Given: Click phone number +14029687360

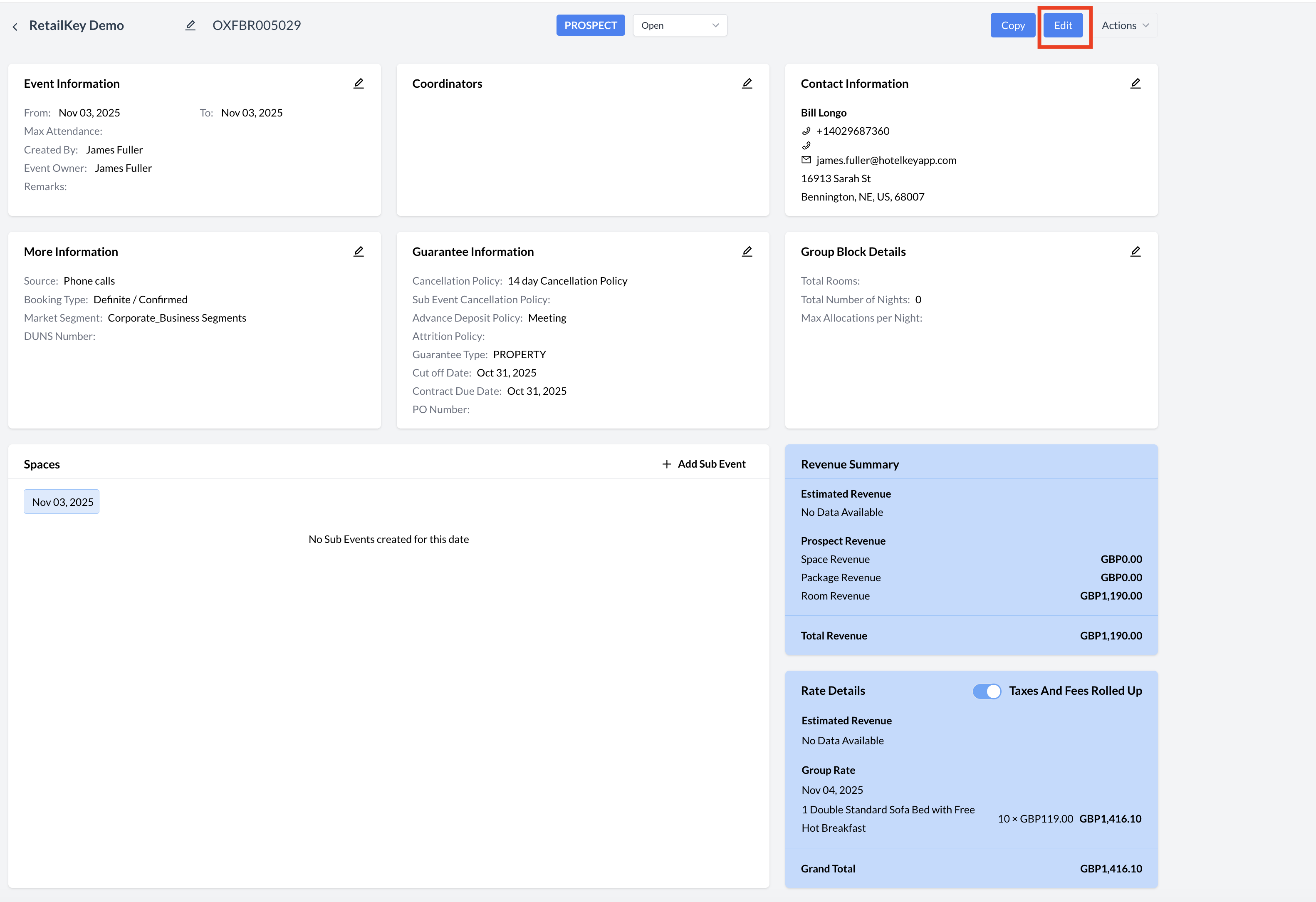Looking at the screenshot, I should pyautogui.click(x=852, y=131).
